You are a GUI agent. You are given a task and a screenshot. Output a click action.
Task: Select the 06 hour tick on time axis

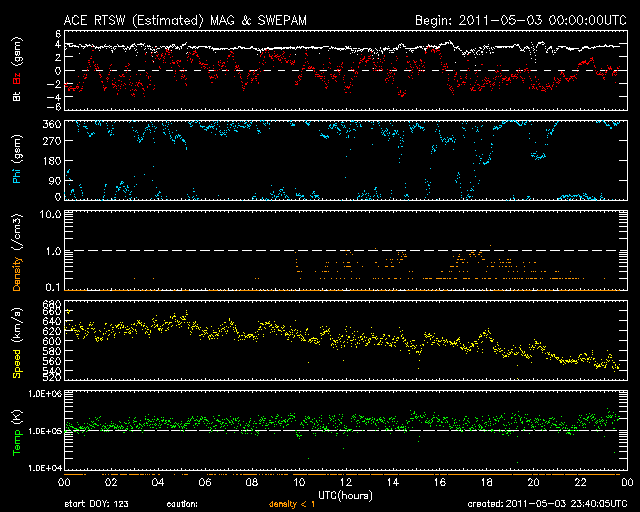204,482
